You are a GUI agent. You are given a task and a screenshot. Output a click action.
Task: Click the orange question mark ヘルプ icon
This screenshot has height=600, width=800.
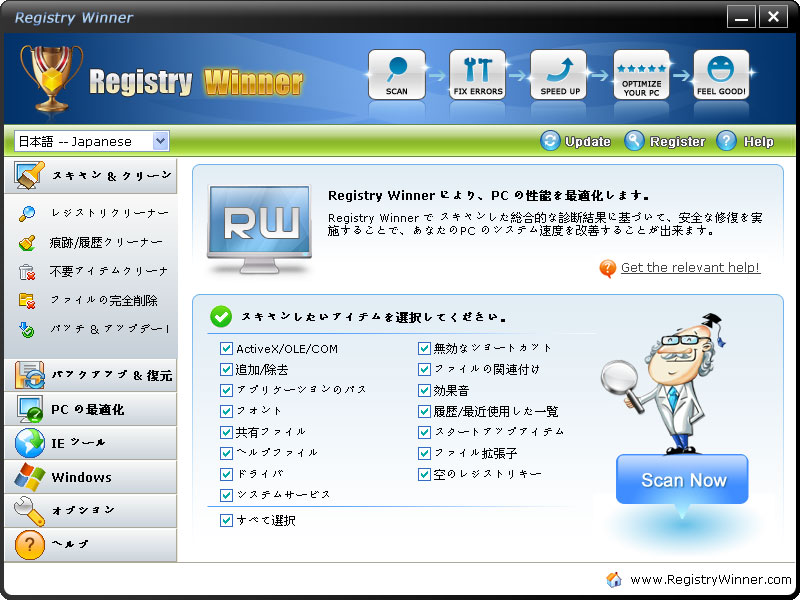29,545
